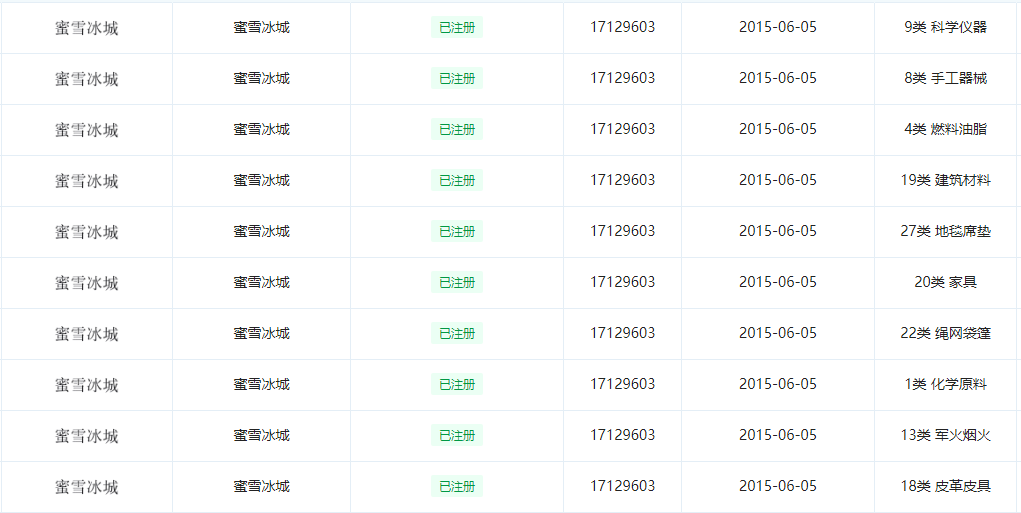Click the 22类 绳网袋篷 category text
The height and width of the screenshot is (513, 1021).
pyautogui.click(x=945, y=333)
